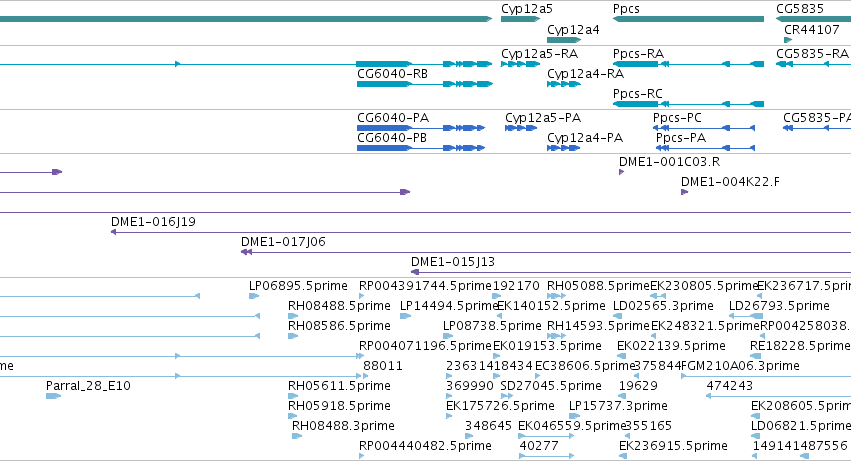Open transcript Cyp12a4-RA
This screenshot has width=851, height=461.
point(585,74)
